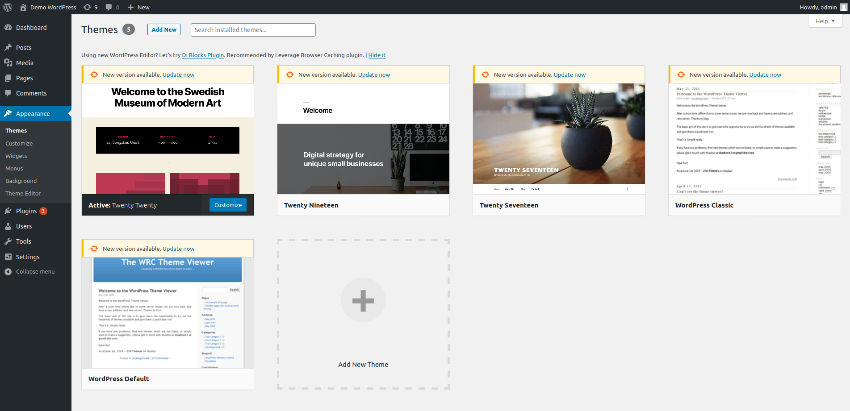Click the admin avatar in top bar

(x=844, y=7)
